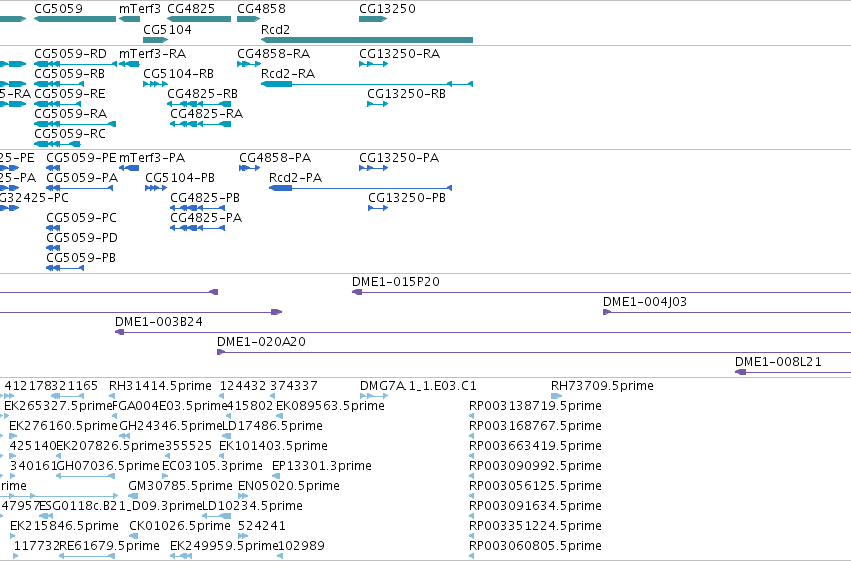Click the CG5059-RA transcript label
The width and height of the screenshot is (851, 561).
point(71,114)
